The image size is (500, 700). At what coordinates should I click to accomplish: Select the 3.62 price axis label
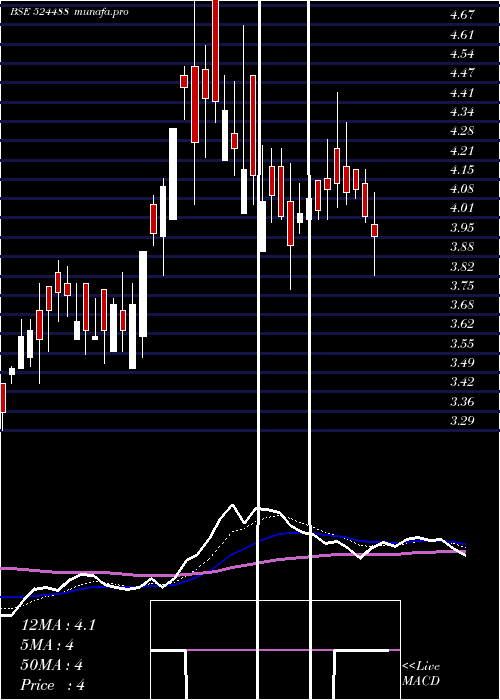point(462,324)
